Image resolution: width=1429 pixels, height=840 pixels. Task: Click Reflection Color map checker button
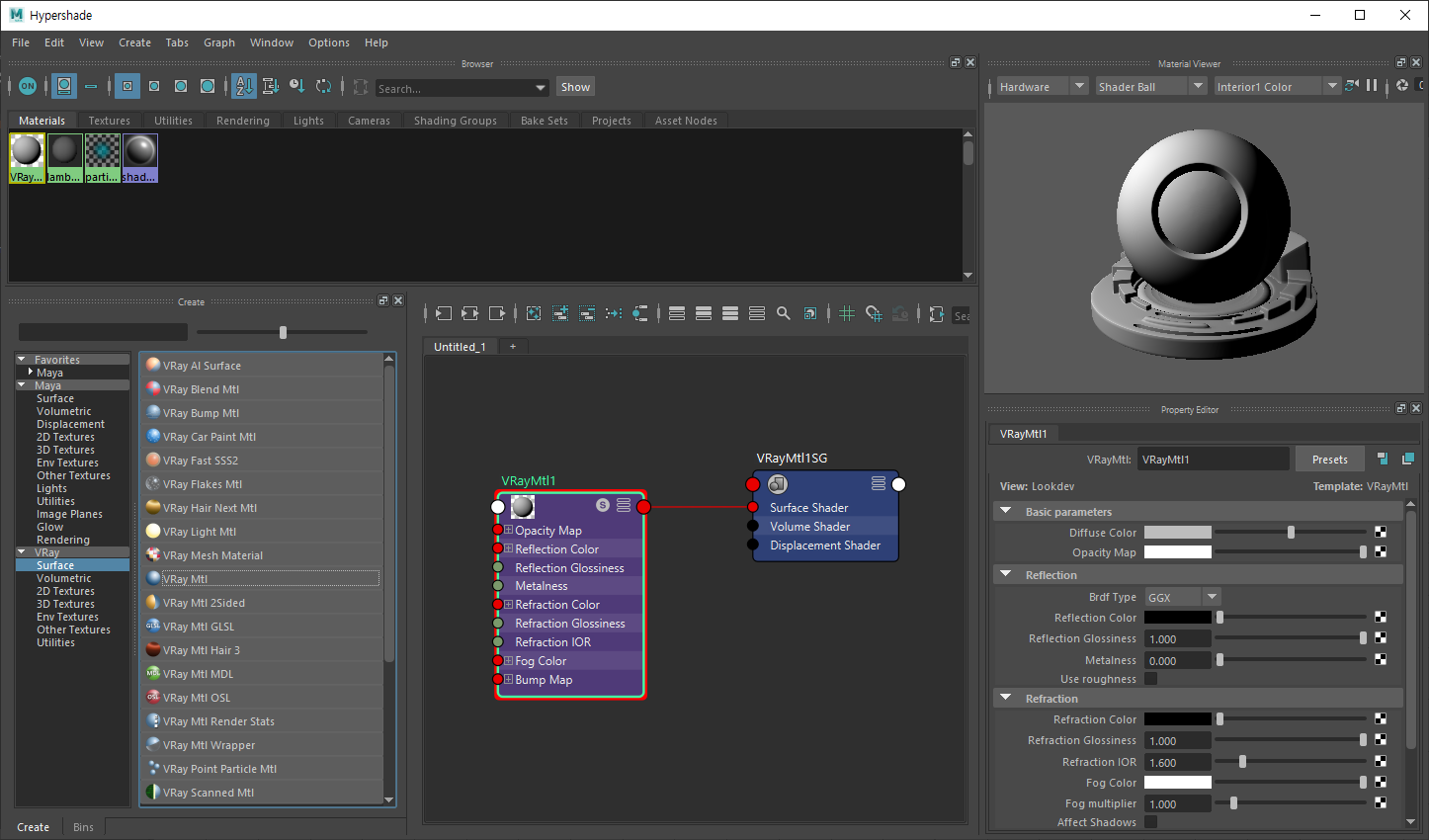click(x=1381, y=618)
